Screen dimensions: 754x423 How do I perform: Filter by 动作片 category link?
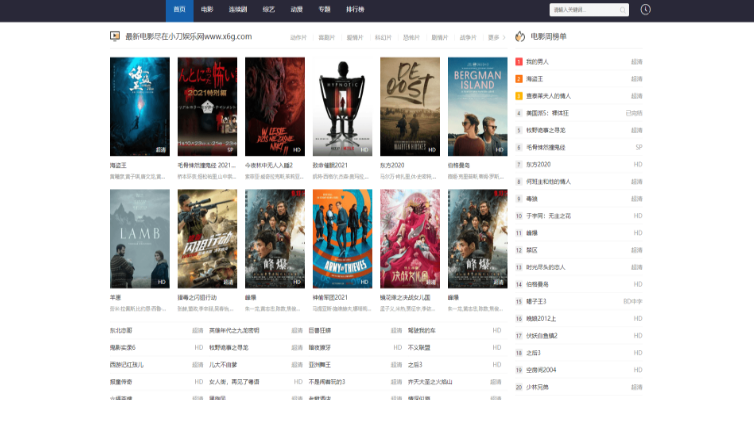pos(297,37)
